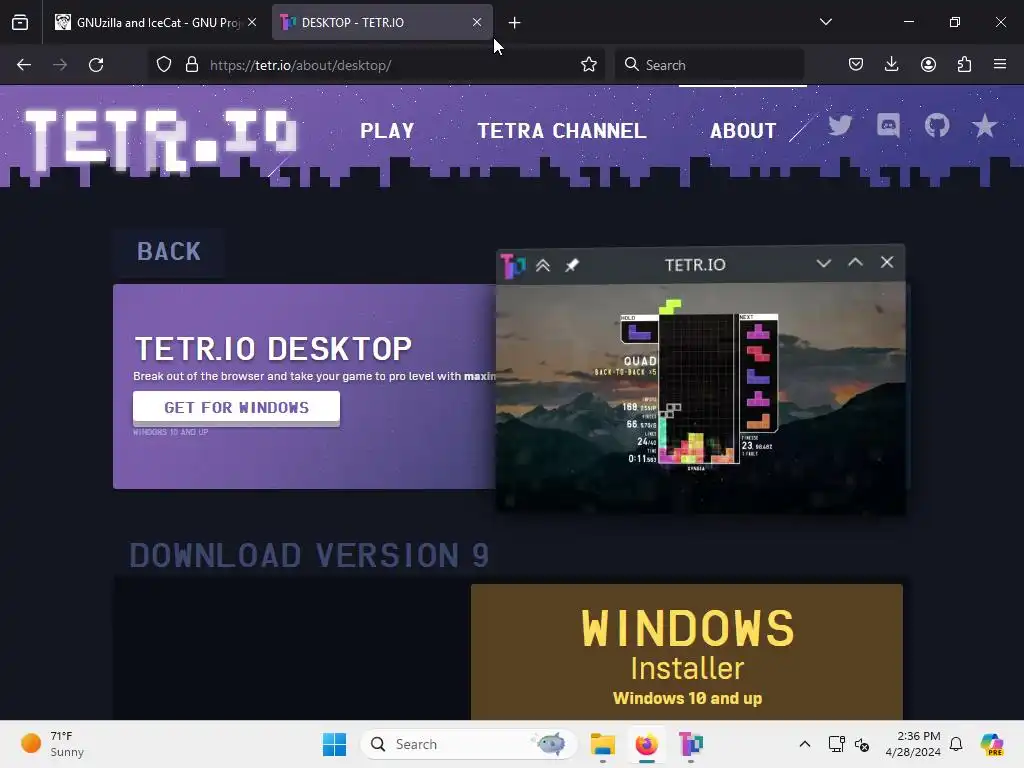Open the Windows Start menu
1024x768 pixels.
[334, 744]
